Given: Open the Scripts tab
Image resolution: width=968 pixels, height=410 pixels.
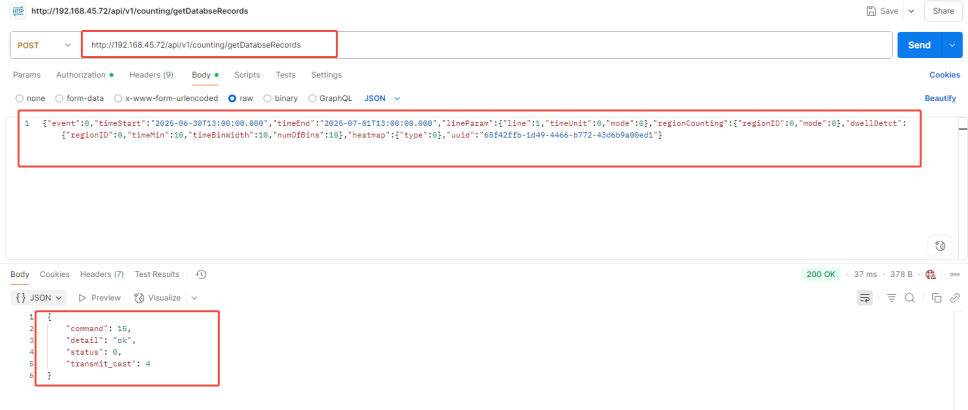Looking at the screenshot, I should tap(247, 75).
